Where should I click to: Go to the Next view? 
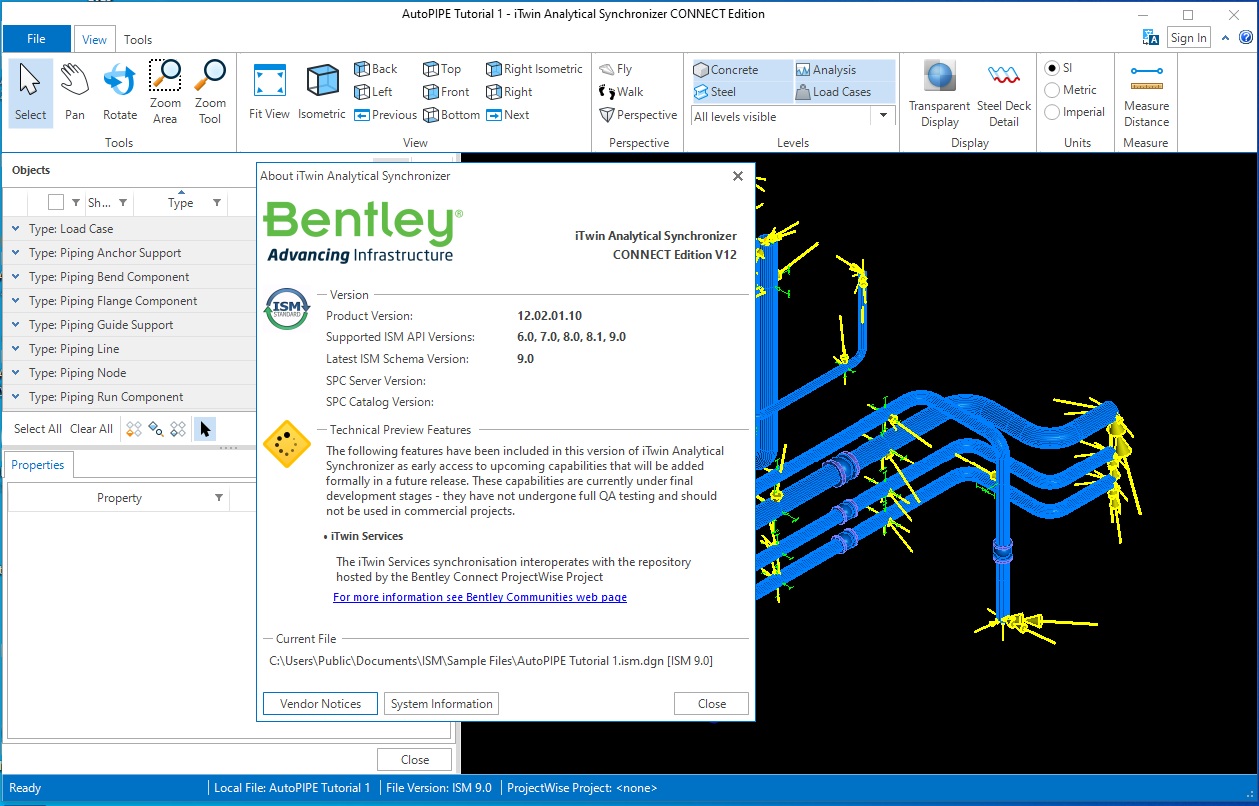[x=508, y=115]
